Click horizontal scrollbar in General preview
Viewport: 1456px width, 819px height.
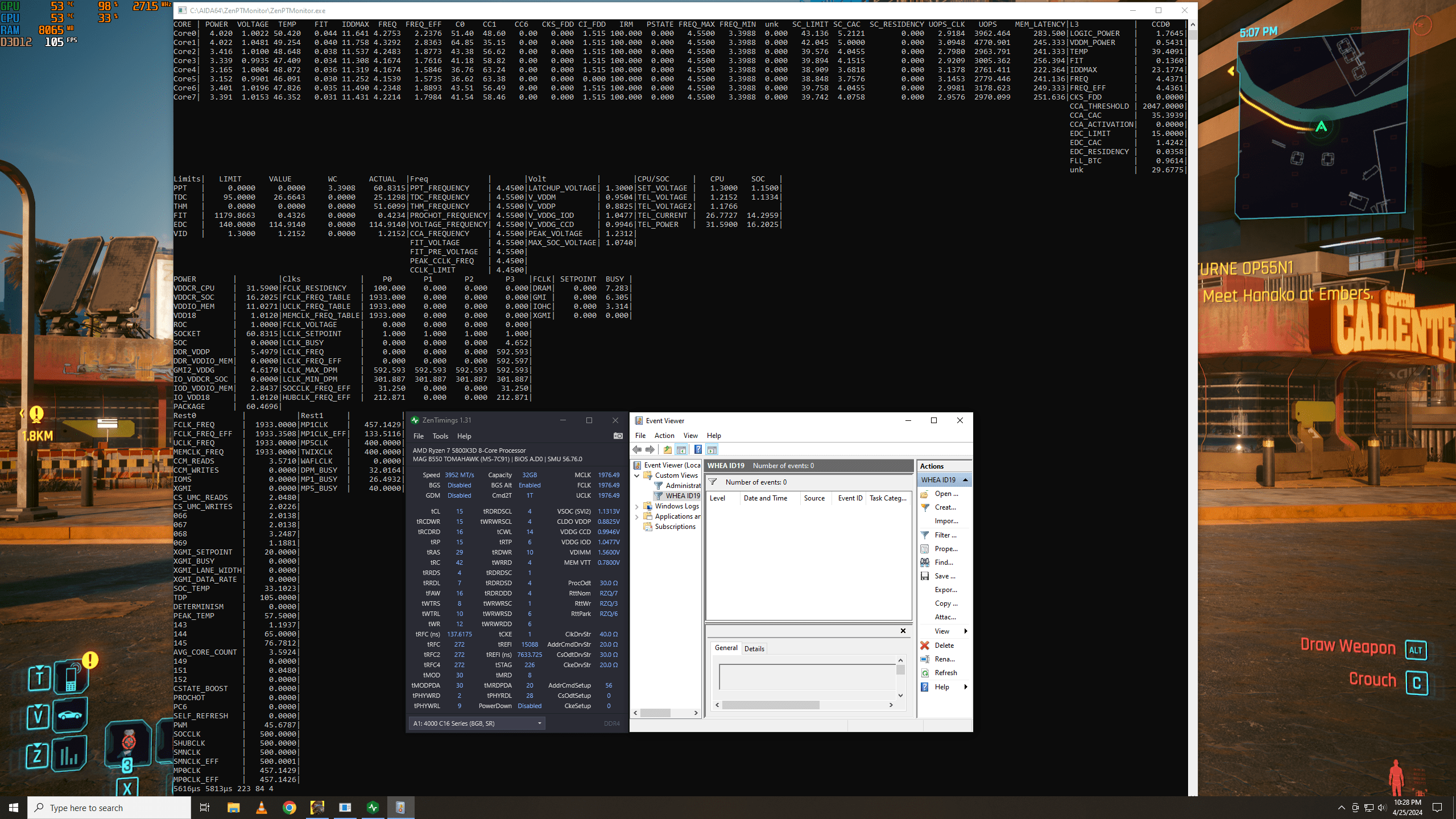771,705
